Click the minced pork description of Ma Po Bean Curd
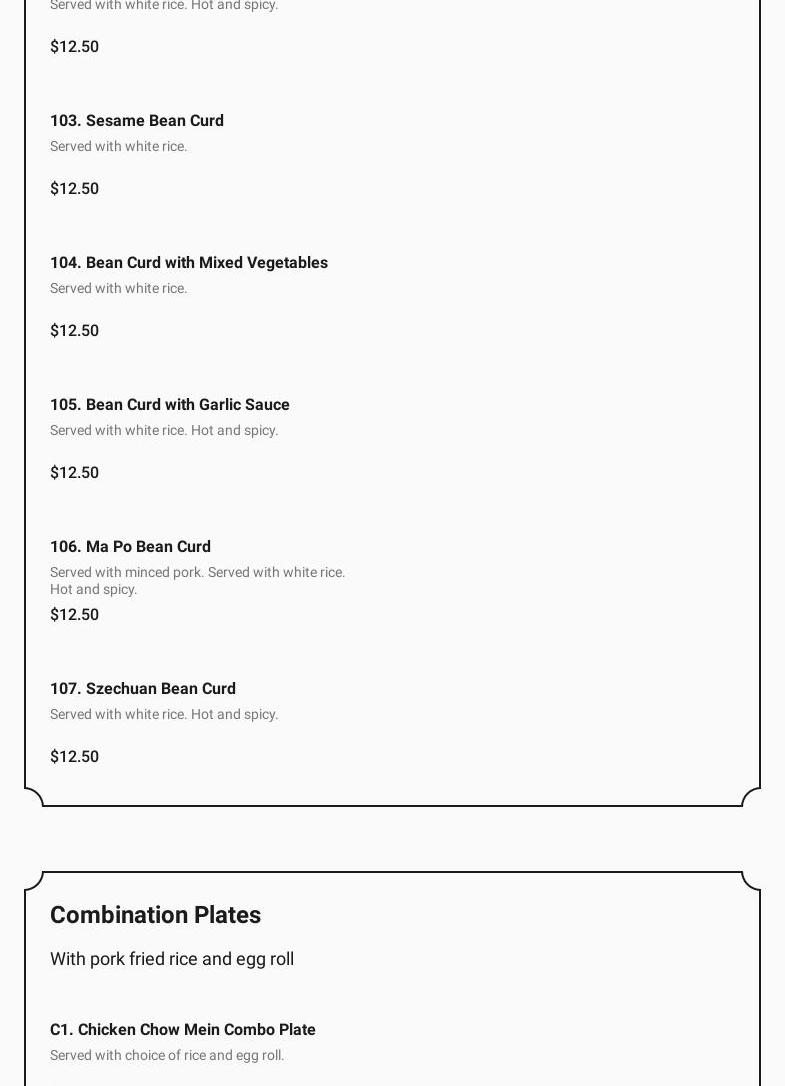The height and width of the screenshot is (1086, 785). pyautogui.click(x=197, y=573)
